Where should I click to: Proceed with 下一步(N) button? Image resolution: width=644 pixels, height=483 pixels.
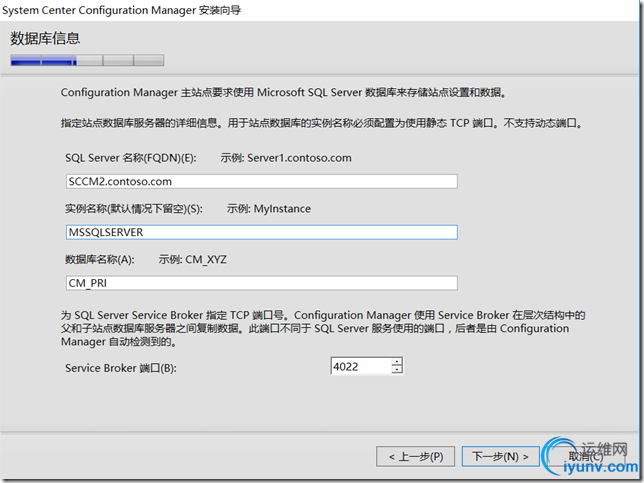[x=500, y=456]
